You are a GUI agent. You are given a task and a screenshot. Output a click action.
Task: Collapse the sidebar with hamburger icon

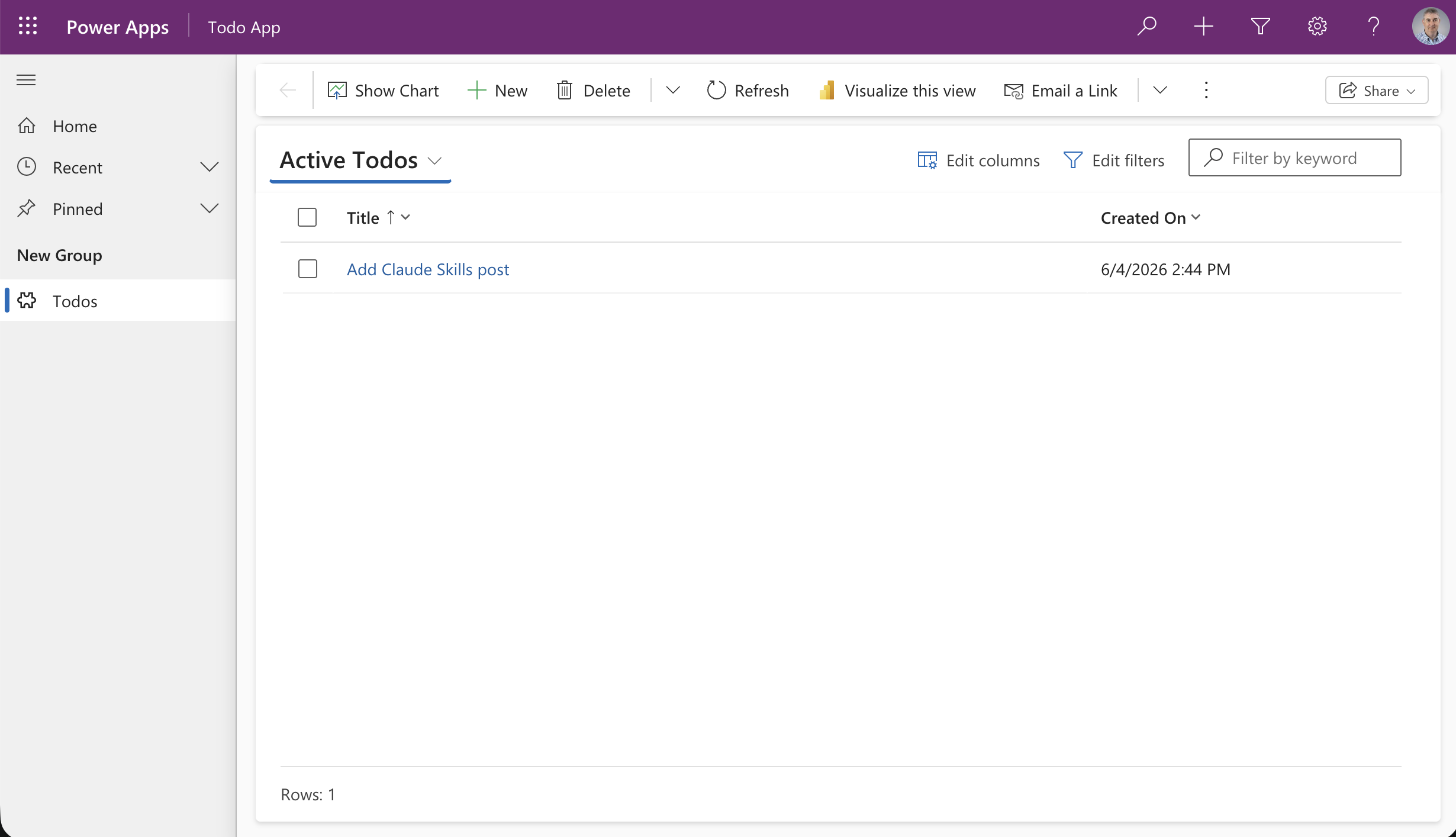pyautogui.click(x=26, y=80)
